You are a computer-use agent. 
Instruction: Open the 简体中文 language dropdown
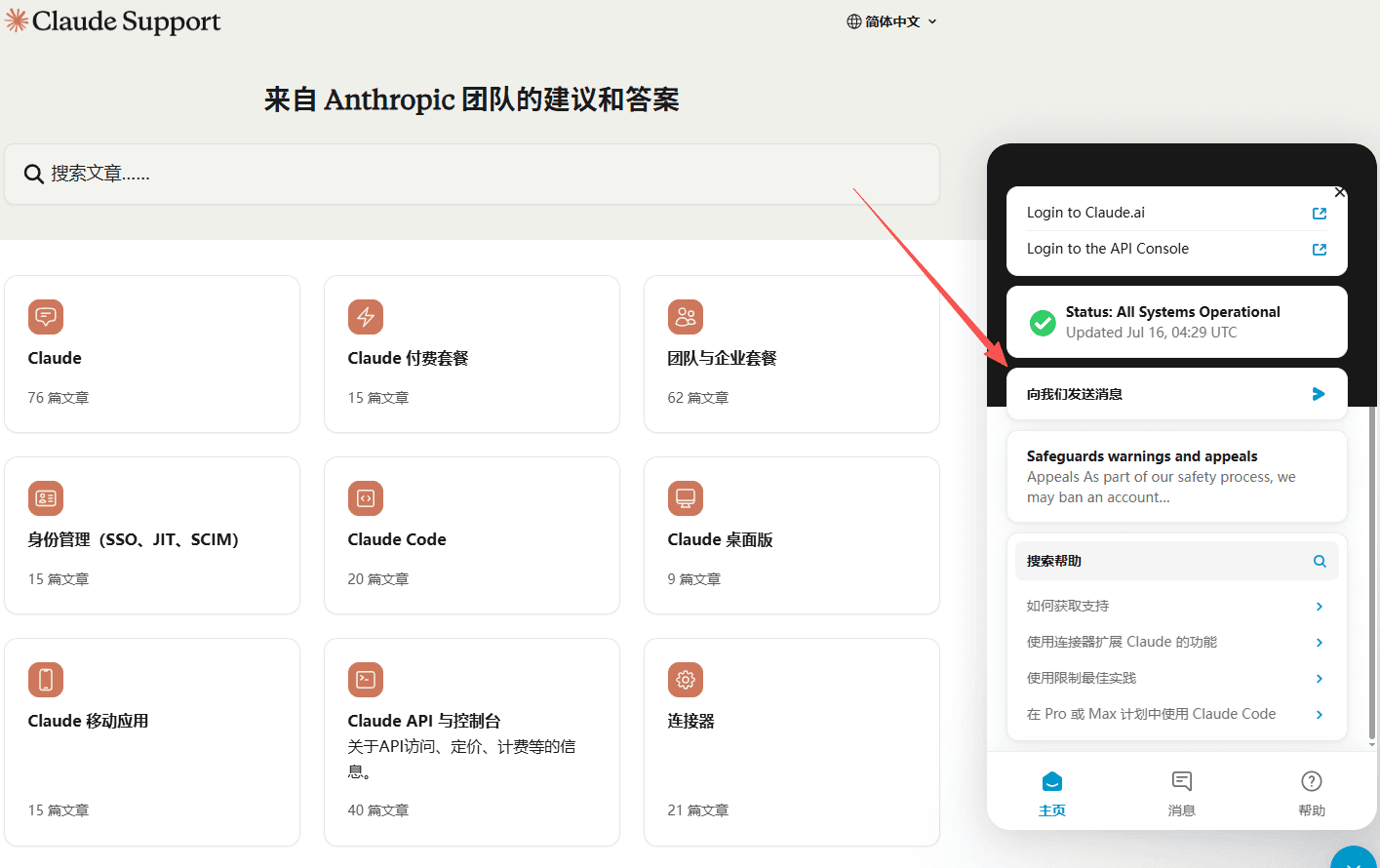(x=891, y=21)
